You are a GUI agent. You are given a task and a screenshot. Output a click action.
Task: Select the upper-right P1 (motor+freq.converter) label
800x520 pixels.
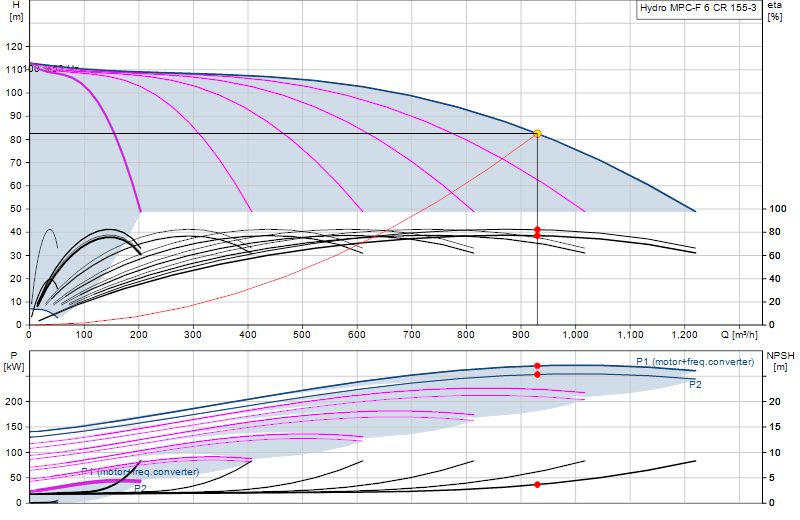tap(695, 362)
